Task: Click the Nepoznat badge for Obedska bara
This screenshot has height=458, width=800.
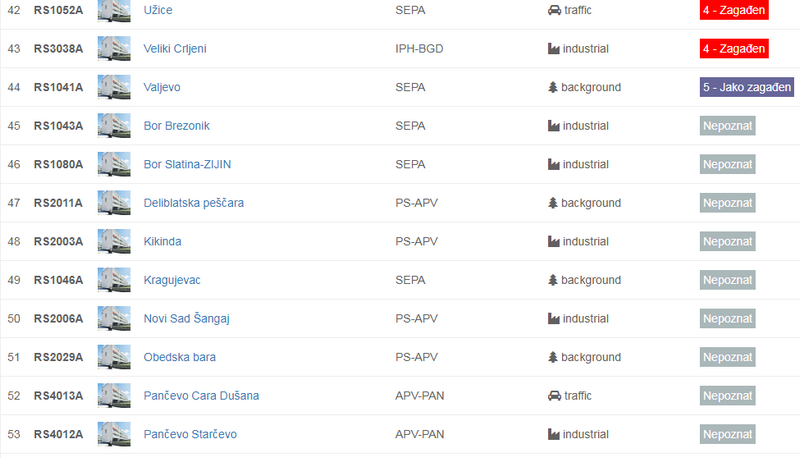Action: (728, 357)
